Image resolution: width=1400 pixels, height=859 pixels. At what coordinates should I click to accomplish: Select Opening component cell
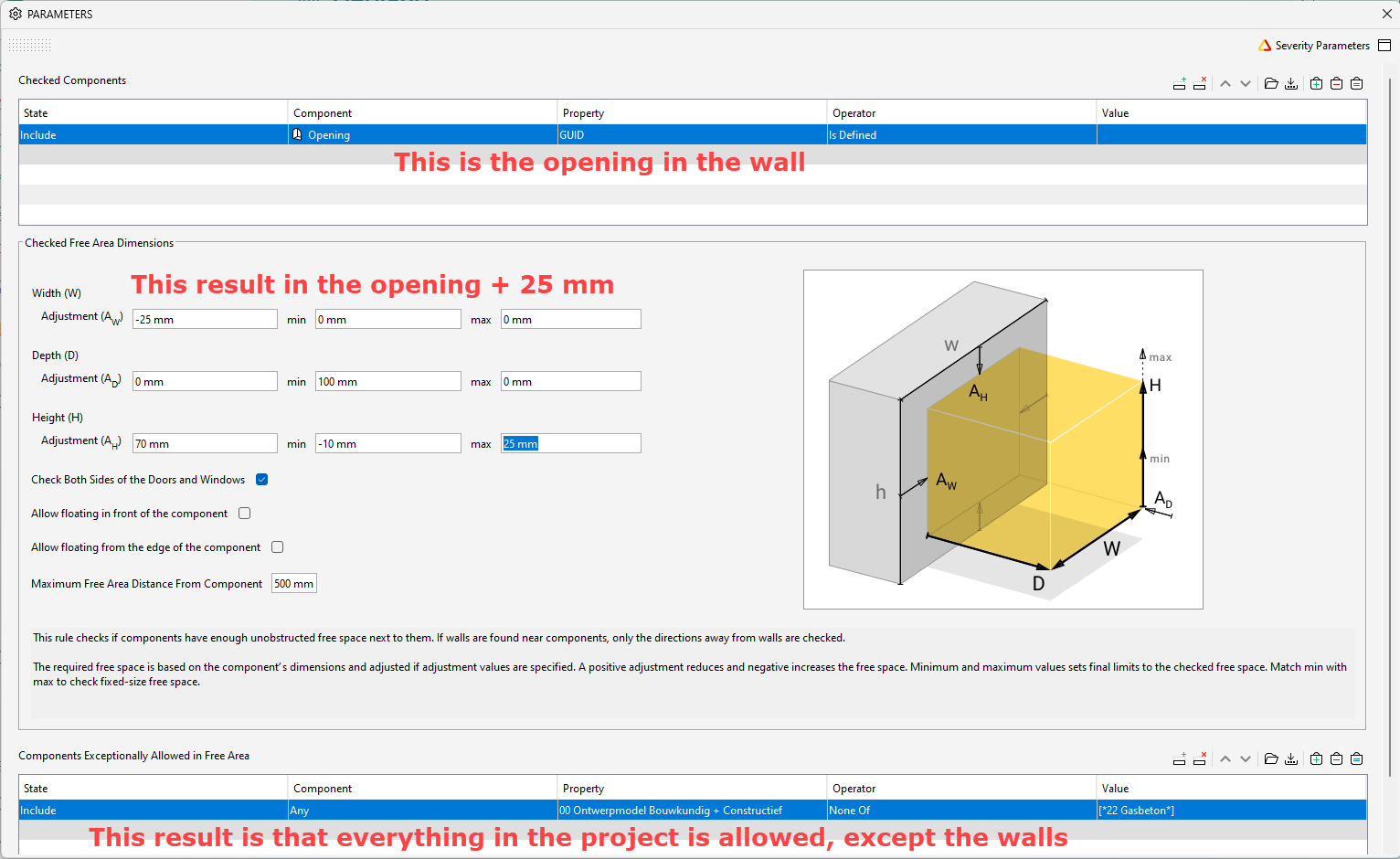coord(423,135)
